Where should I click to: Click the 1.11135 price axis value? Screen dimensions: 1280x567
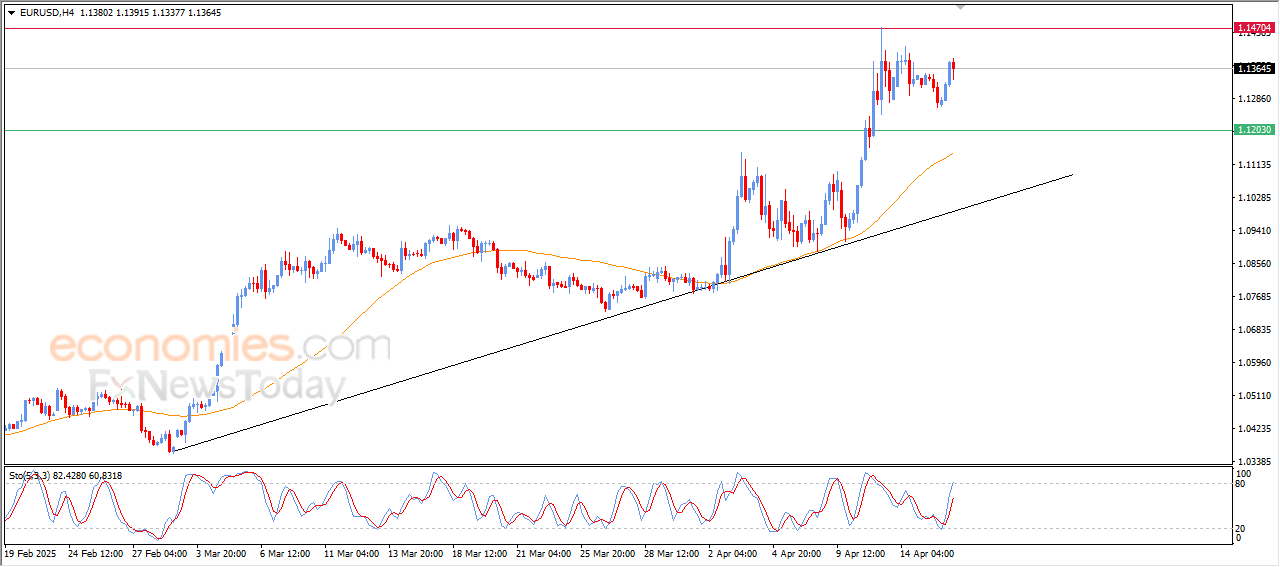tap(1254, 165)
